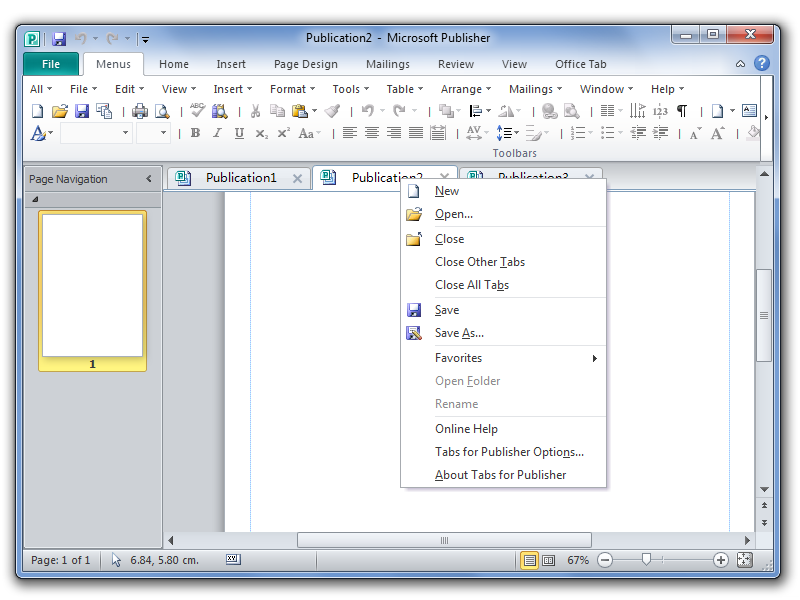Close the Publication1 tab with its X
Viewport: 800px width, 600px height.
(x=297, y=178)
